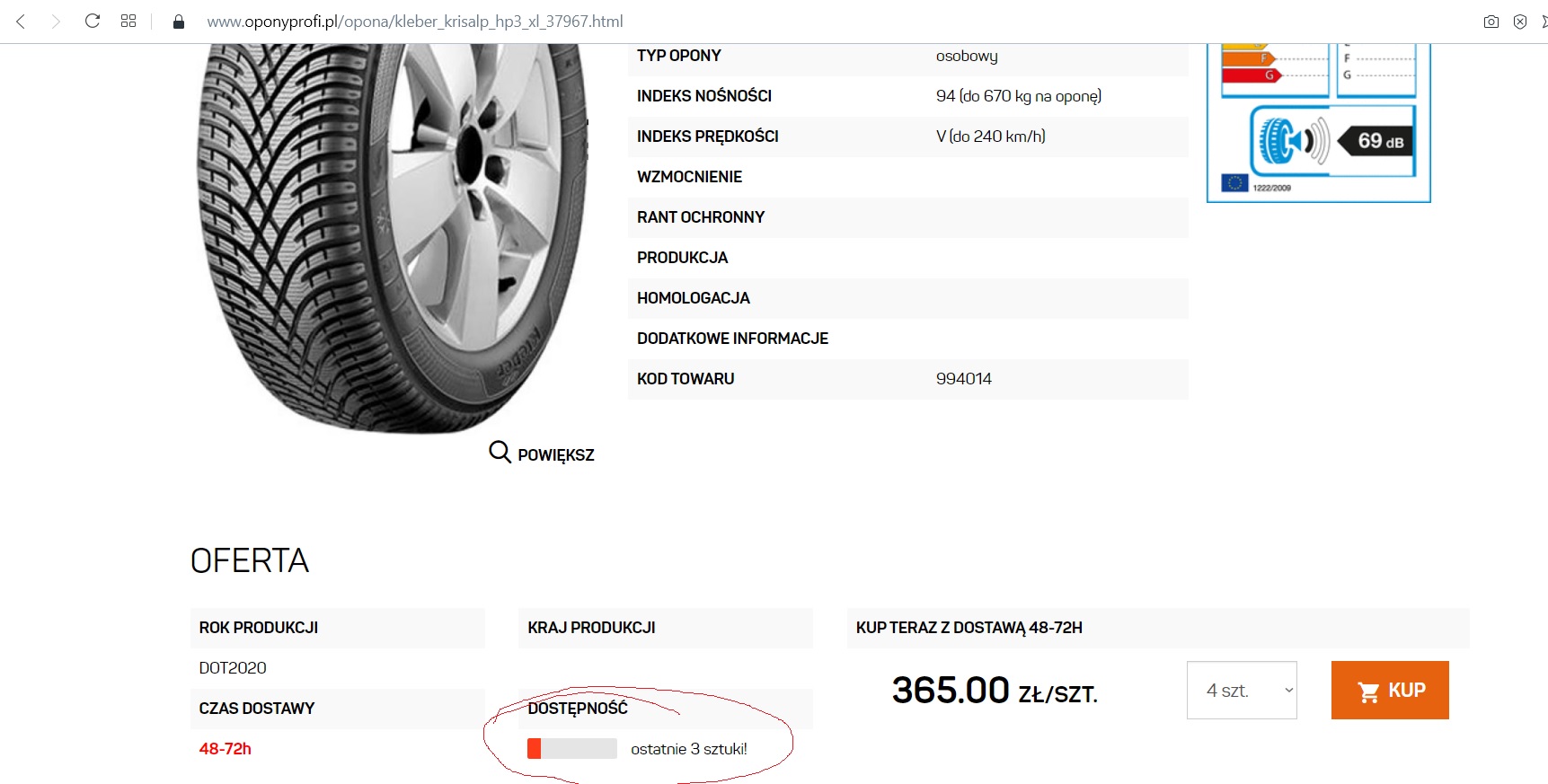Open the ad blocker shield icon
The image size is (1548, 784).
pos(1519,22)
